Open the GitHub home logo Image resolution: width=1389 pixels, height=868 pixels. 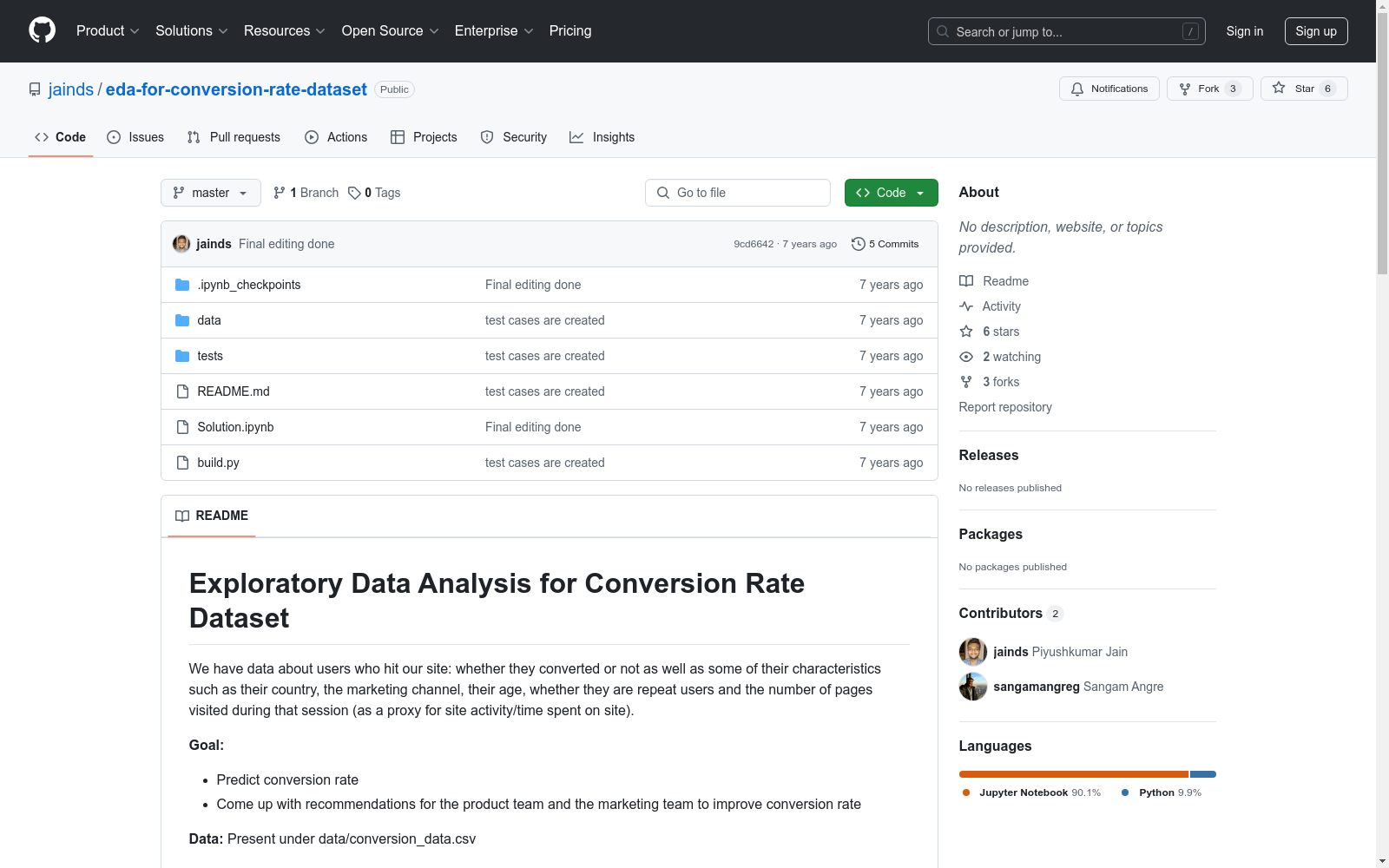click(42, 30)
